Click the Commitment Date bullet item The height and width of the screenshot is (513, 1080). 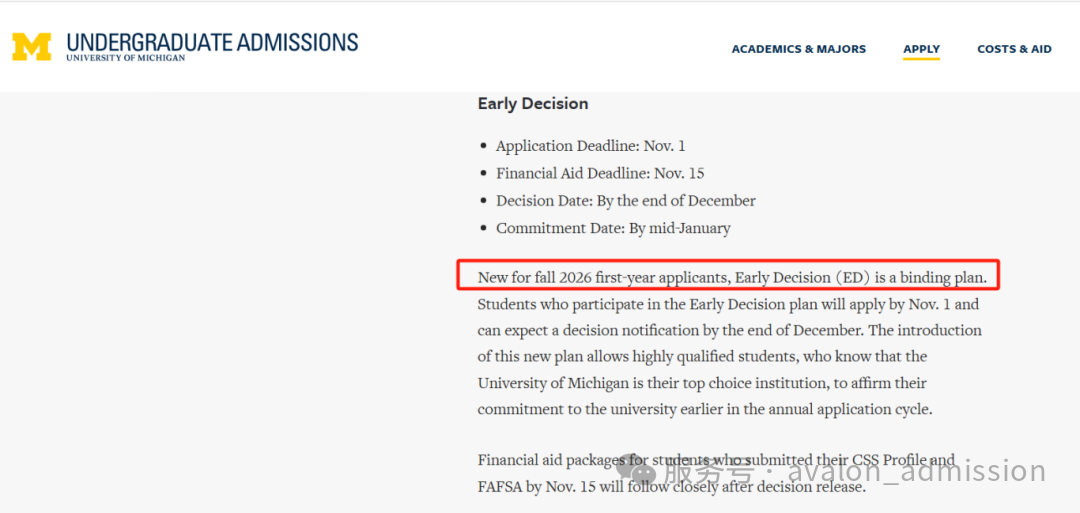pos(613,228)
